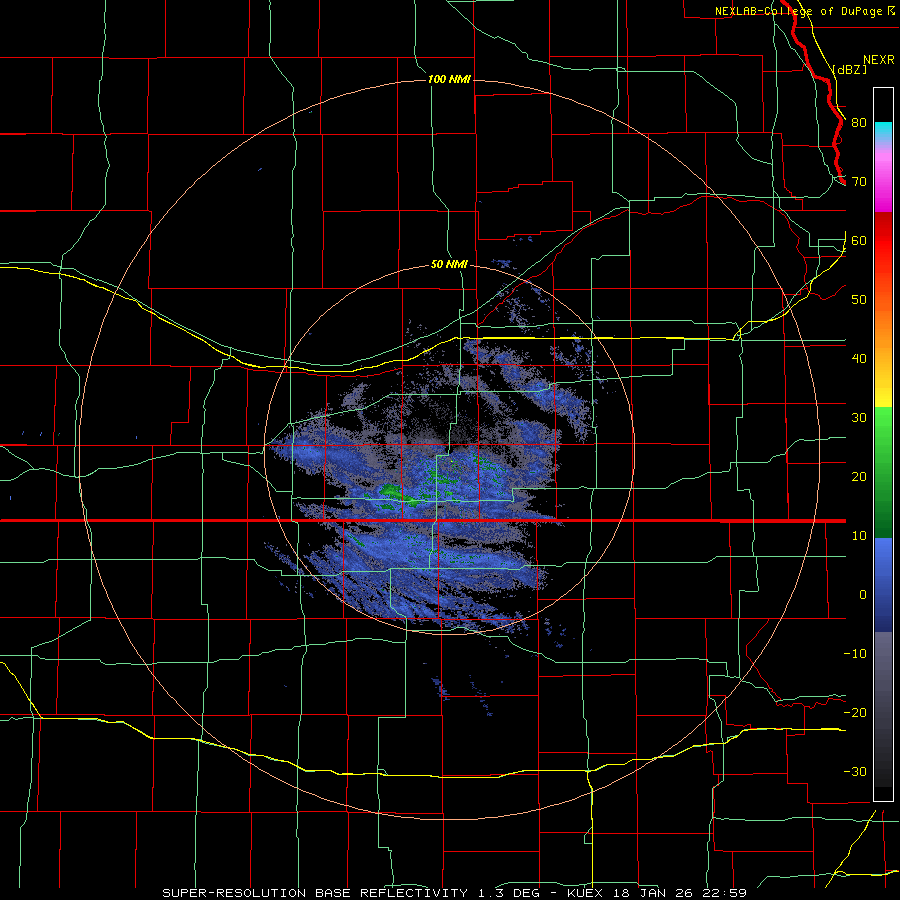Click the -10 value on the dBZ scale
This screenshot has width=900, height=900.
click(x=855, y=653)
